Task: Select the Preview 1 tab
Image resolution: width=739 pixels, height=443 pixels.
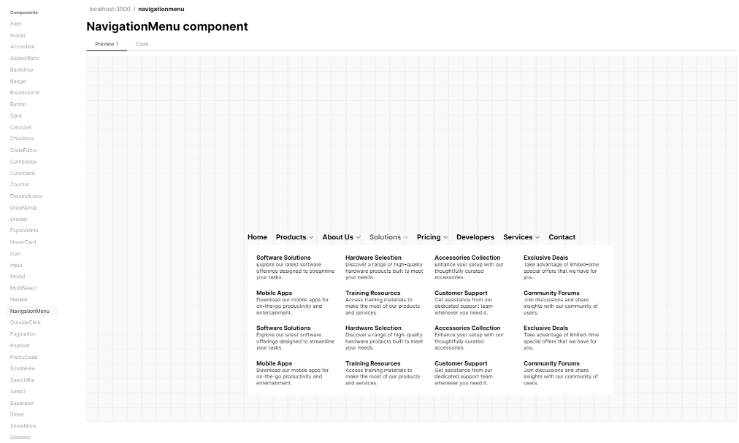Action: 106,44
